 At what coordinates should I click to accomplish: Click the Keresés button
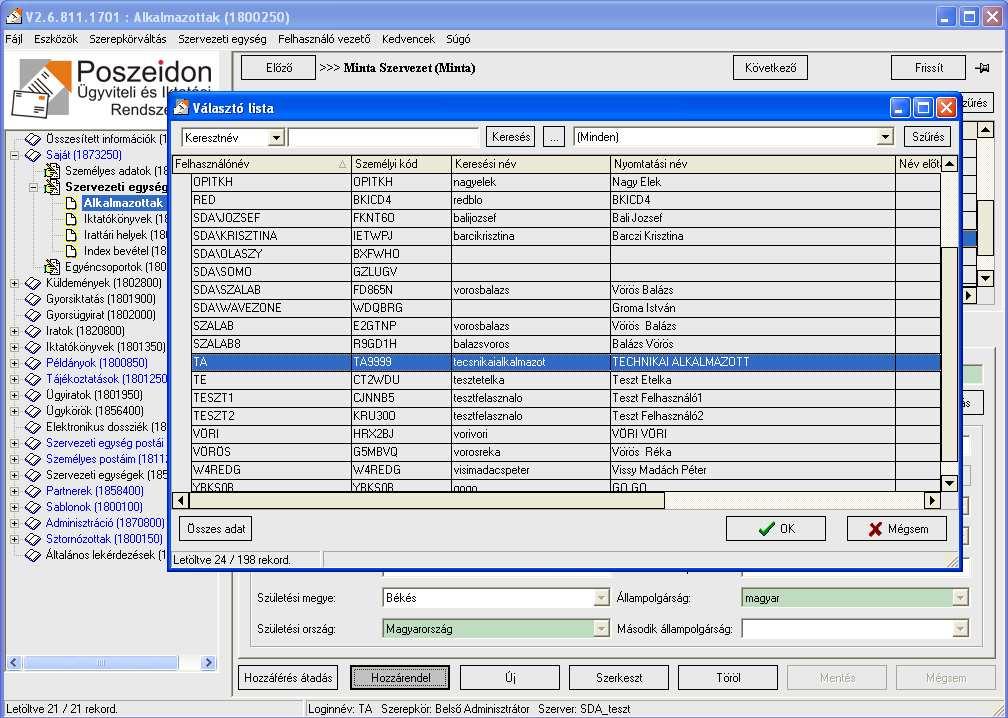(511, 137)
